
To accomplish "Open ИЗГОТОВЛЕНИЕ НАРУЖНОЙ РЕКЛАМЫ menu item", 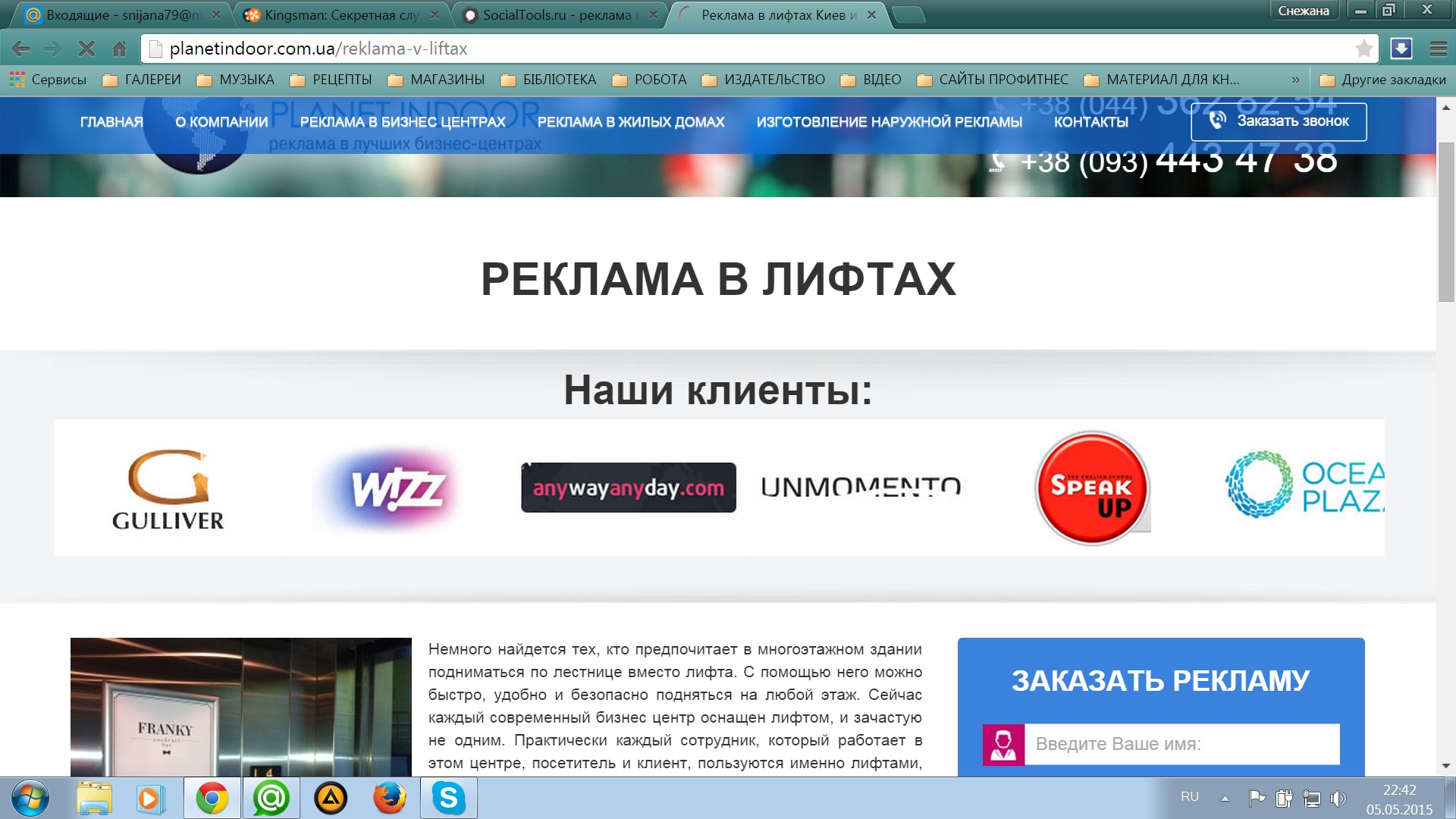I will click(x=889, y=122).
